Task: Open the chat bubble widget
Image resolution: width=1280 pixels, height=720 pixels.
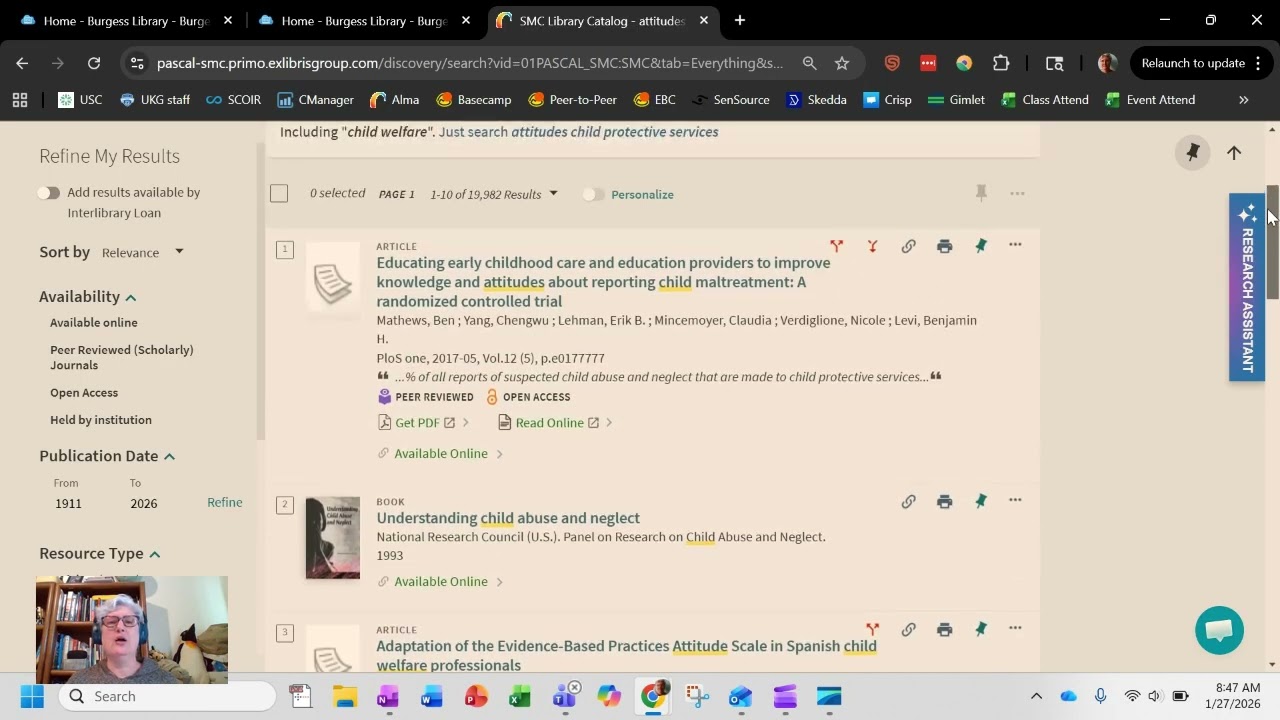Action: click(1219, 630)
